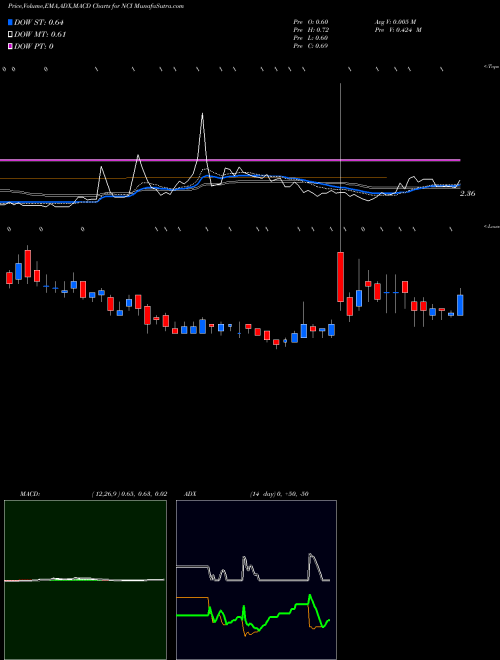Screen dimensions: 500x660
Task: Click the MACD panel title
Action: [x=30, y=494]
